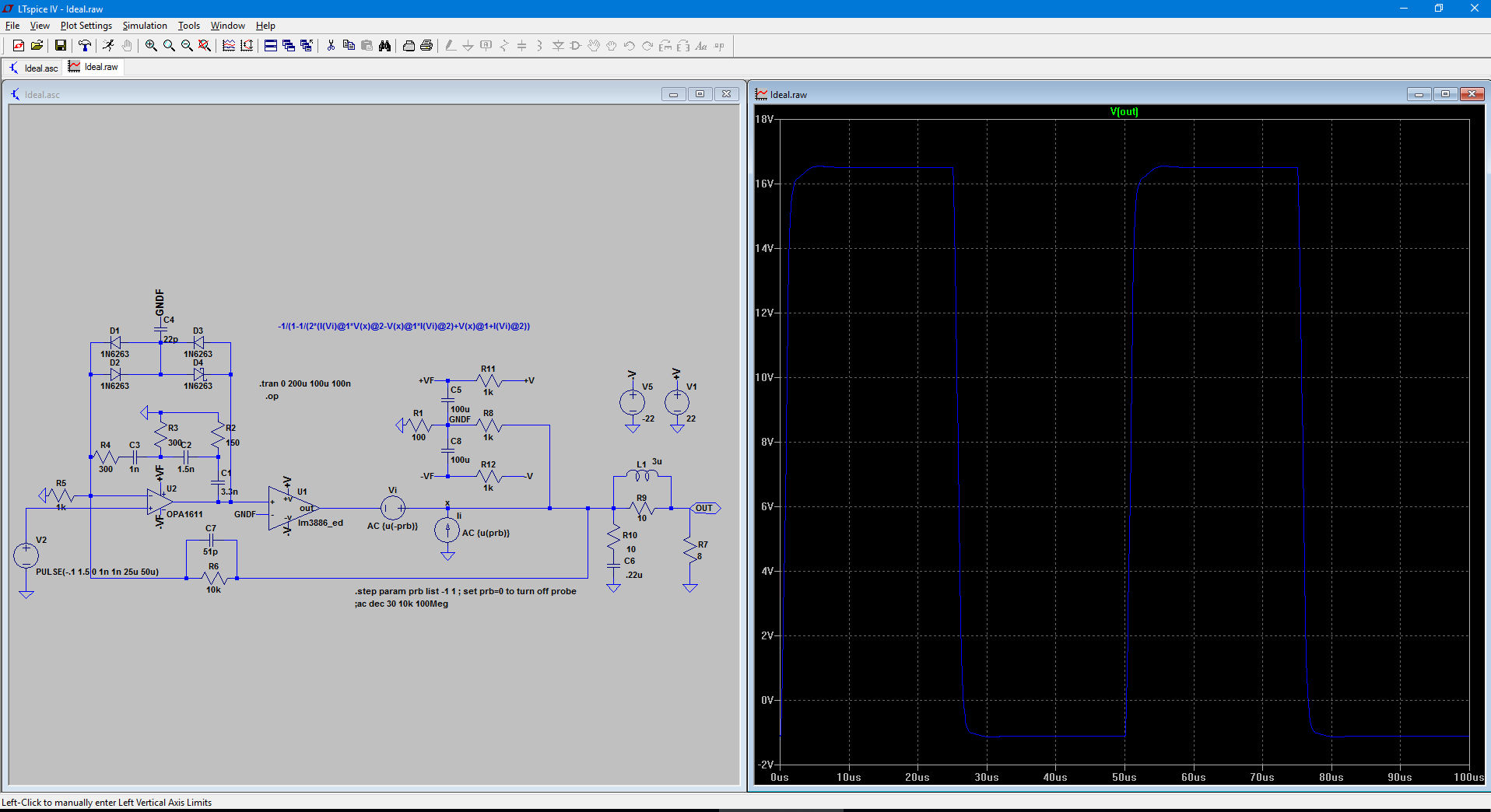The height and width of the screenshot is (812, 1491).
Task: Click the Find binoculars icon
Action: [x=384, y=46]
